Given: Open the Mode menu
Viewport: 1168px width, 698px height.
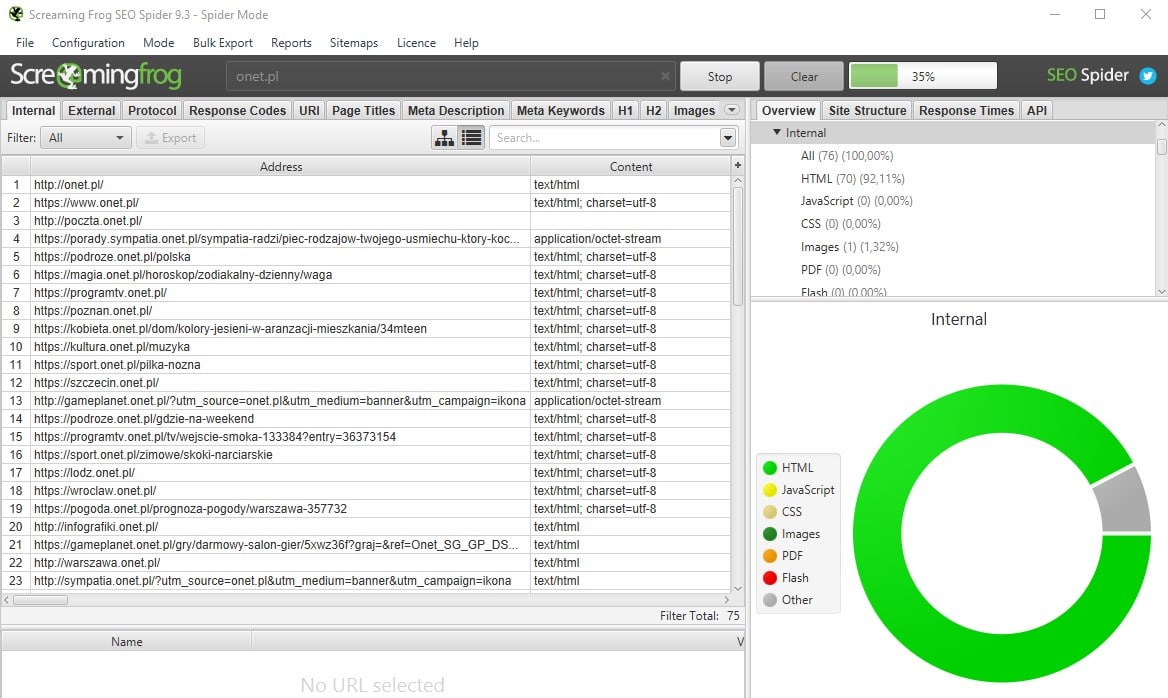Looking at the screenshot, I should (x=159, y=42).
